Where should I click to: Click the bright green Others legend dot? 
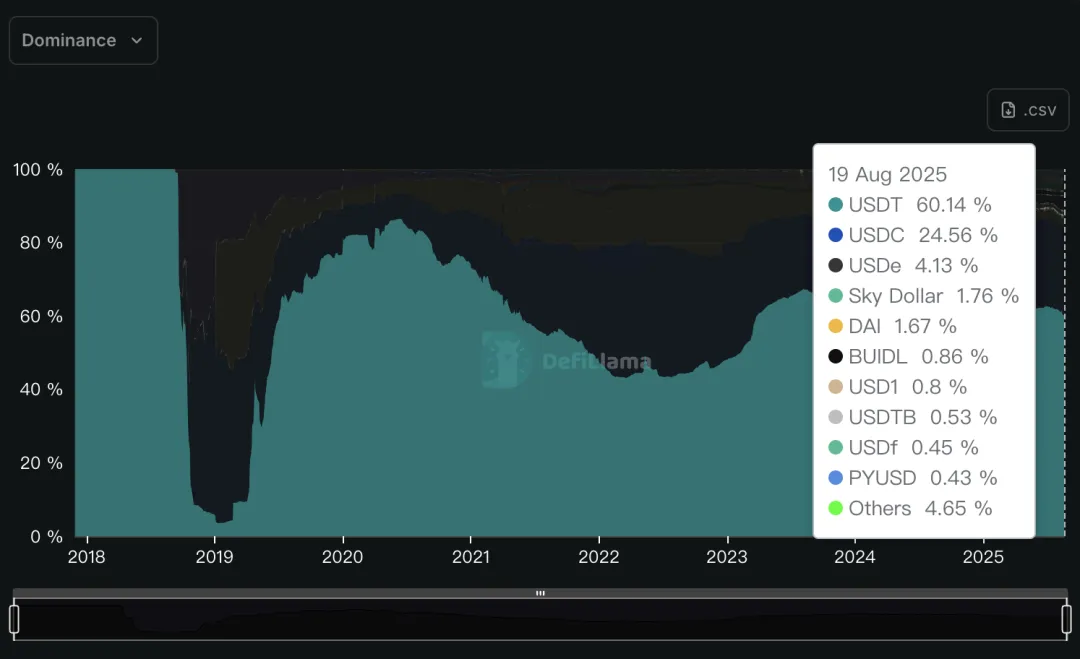coord(836,508)
